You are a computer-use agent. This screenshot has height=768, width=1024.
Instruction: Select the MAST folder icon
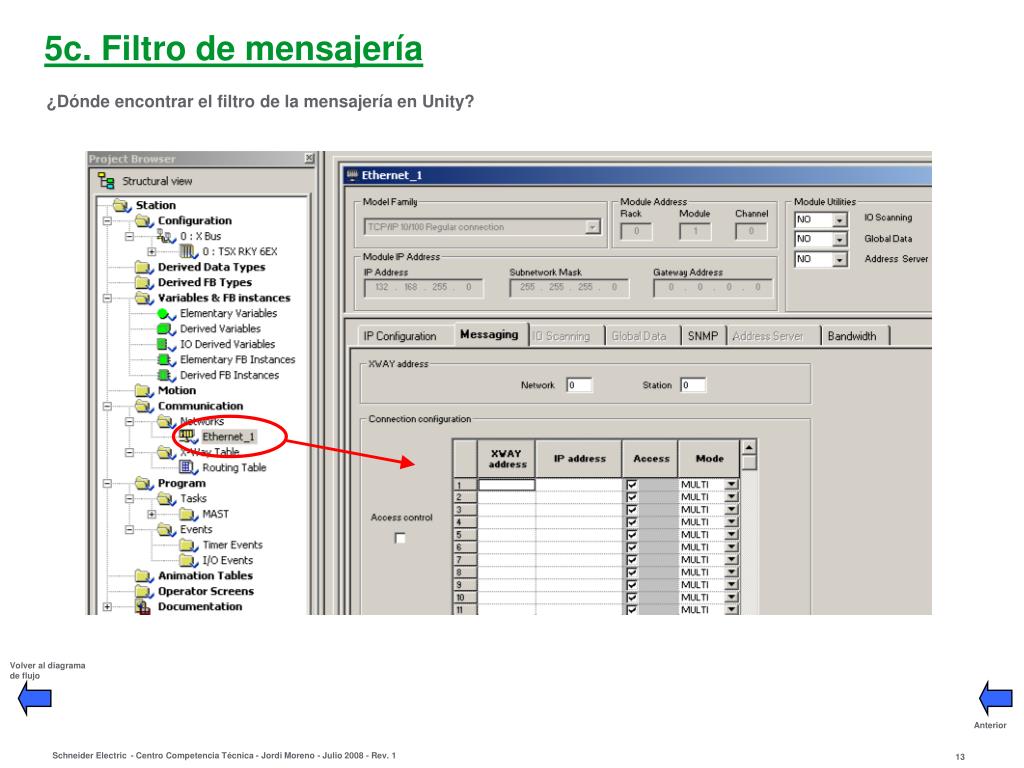point(189,514)
